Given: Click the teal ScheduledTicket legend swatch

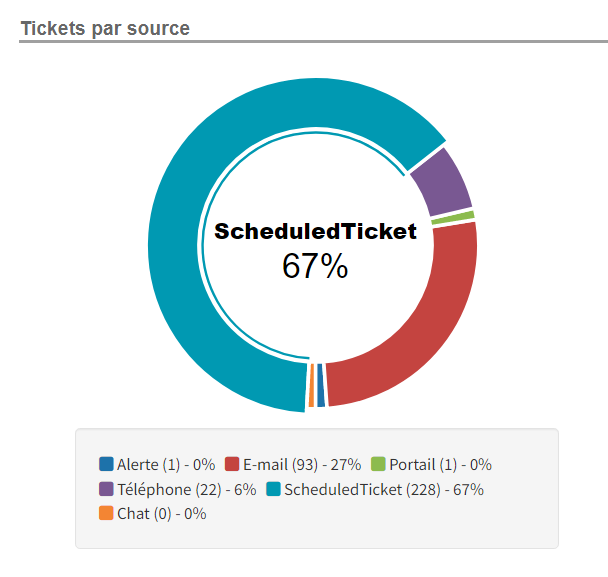Looking at the screenshot, I should [273, 489].
